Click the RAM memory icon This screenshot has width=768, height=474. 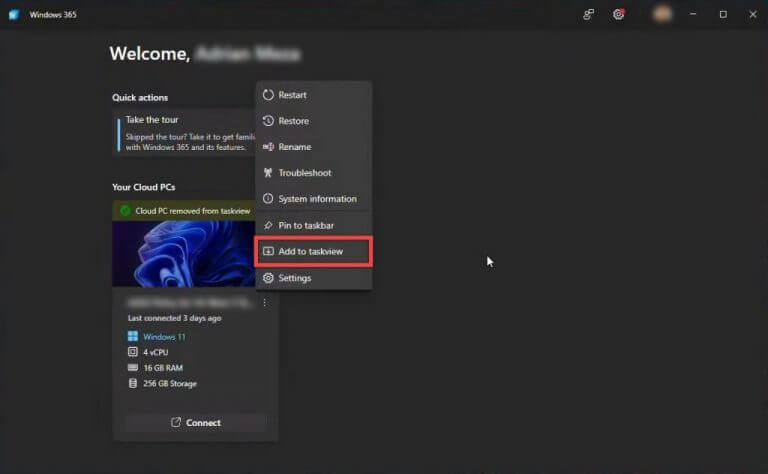pyautogui.click(x=133, y=368)
